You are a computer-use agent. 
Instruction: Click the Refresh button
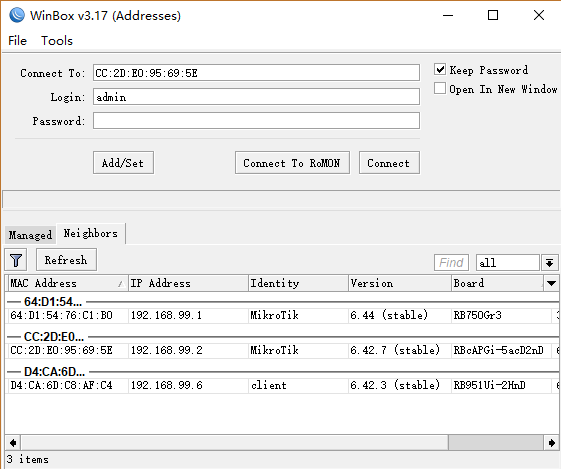pos(66,260)
